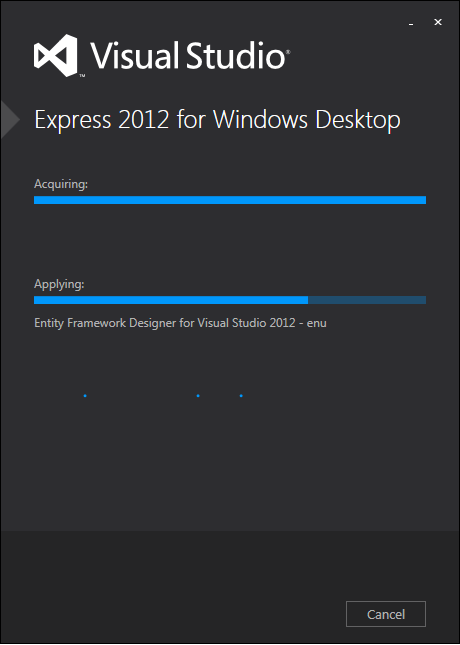This screenshot has height=645, width=460.
Task: Click the registered symbol after Studio
Action: click(288, 52)
